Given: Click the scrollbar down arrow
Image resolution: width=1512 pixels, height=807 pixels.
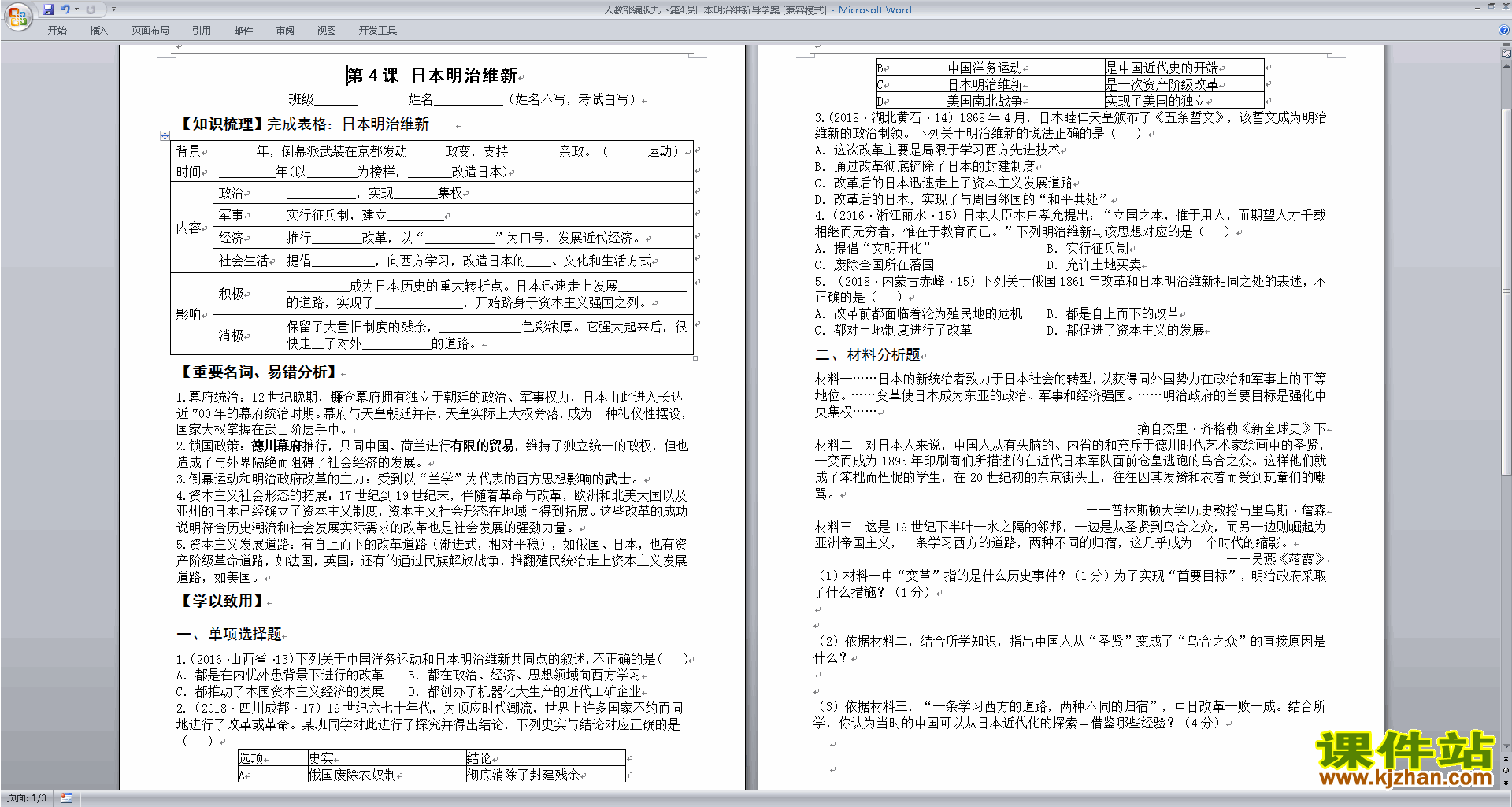Looking at the screenshot, I should pyautogui.click(x=1506, y=746).
